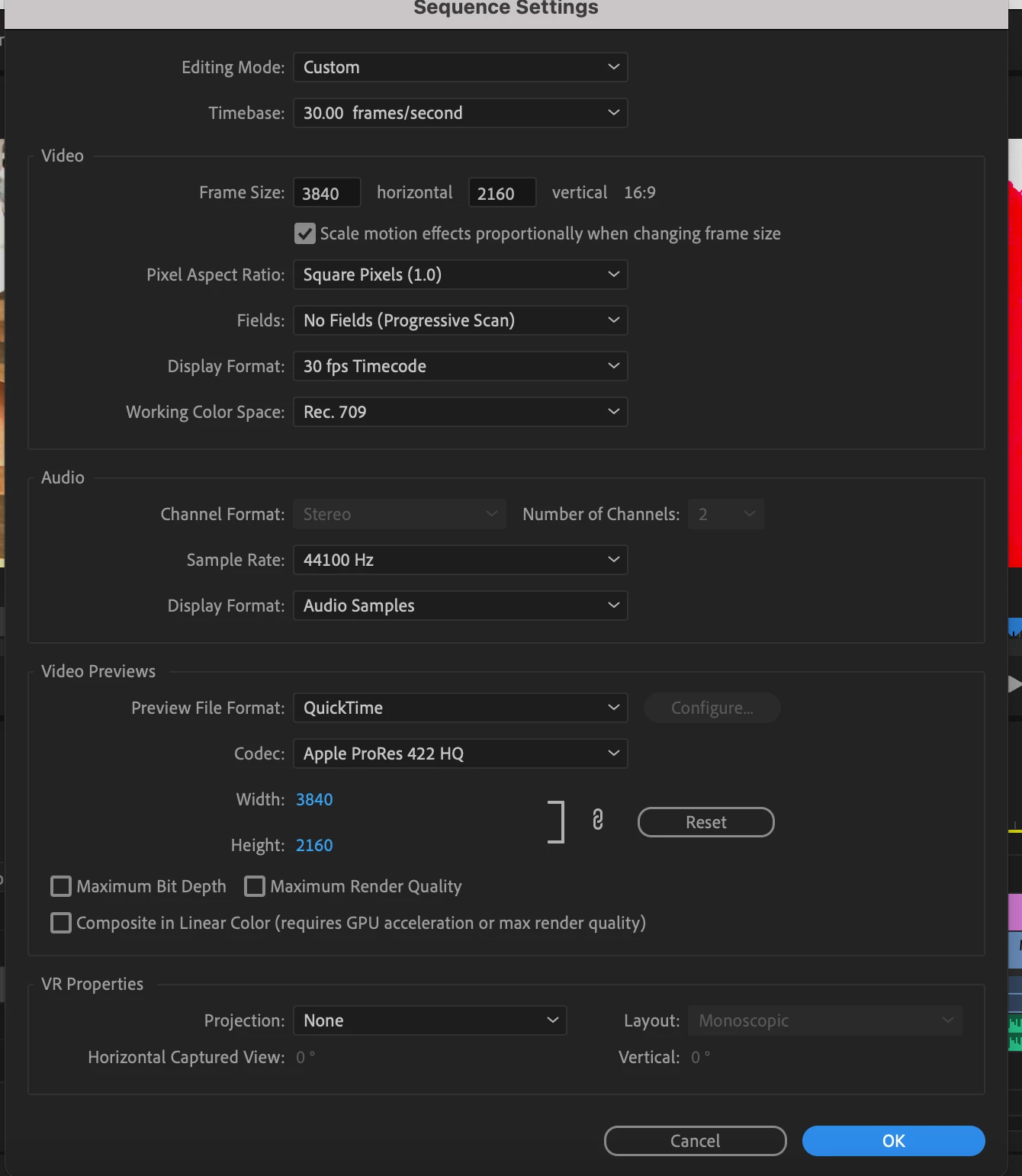The image size is (1022, 1176).
Task: Open the Timebase frames/second dropdown
Action: (461, 113)
